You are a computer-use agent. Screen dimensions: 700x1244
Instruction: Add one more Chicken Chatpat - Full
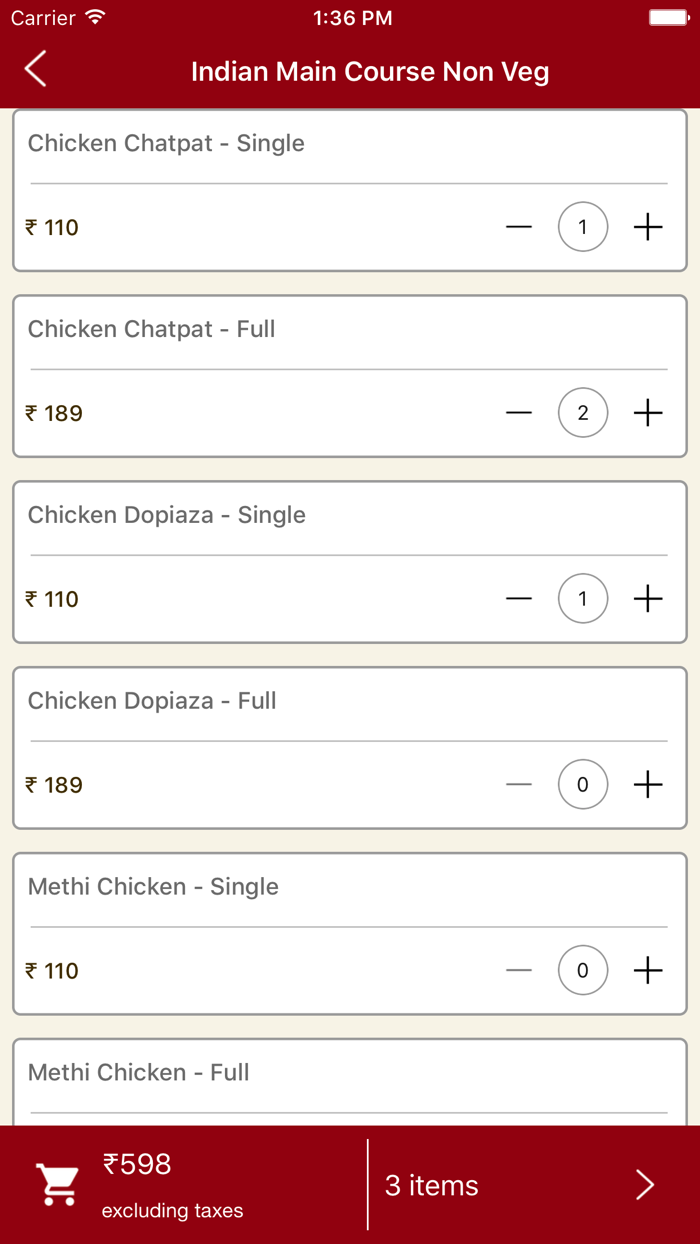click(648, 413)
